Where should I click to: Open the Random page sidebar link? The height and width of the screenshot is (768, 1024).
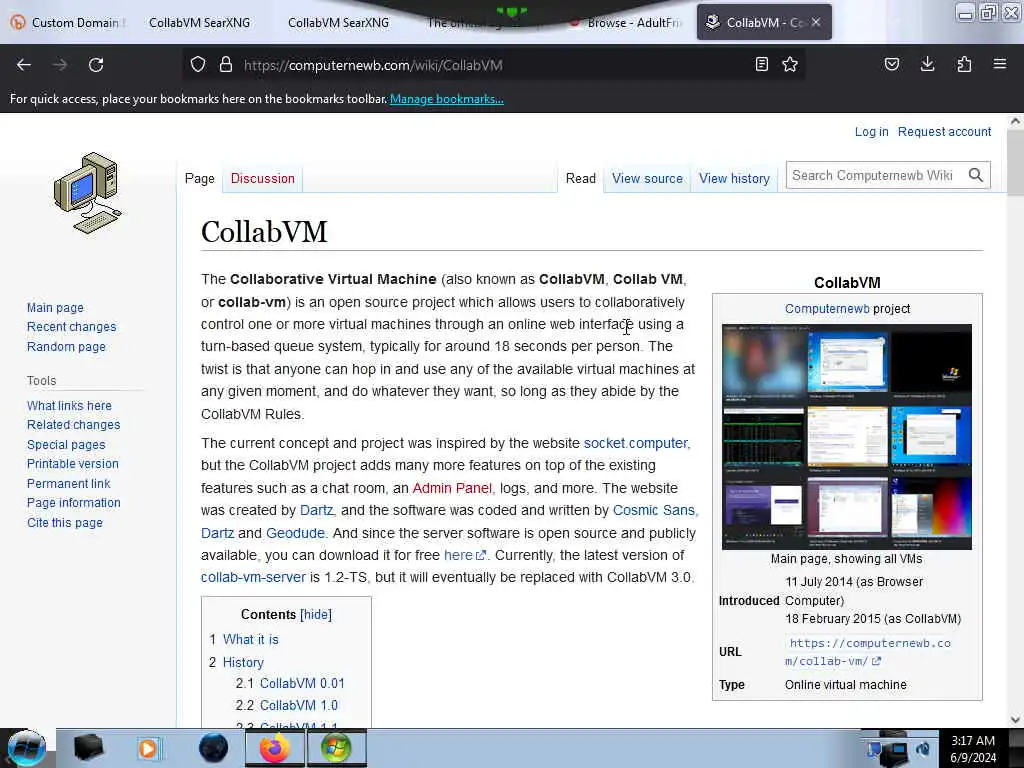[66, 346]
